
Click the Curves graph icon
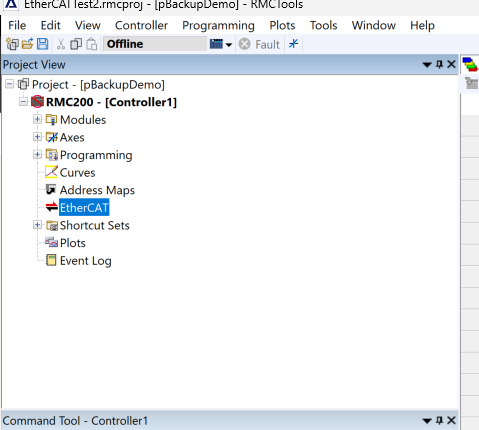point(51,172)
